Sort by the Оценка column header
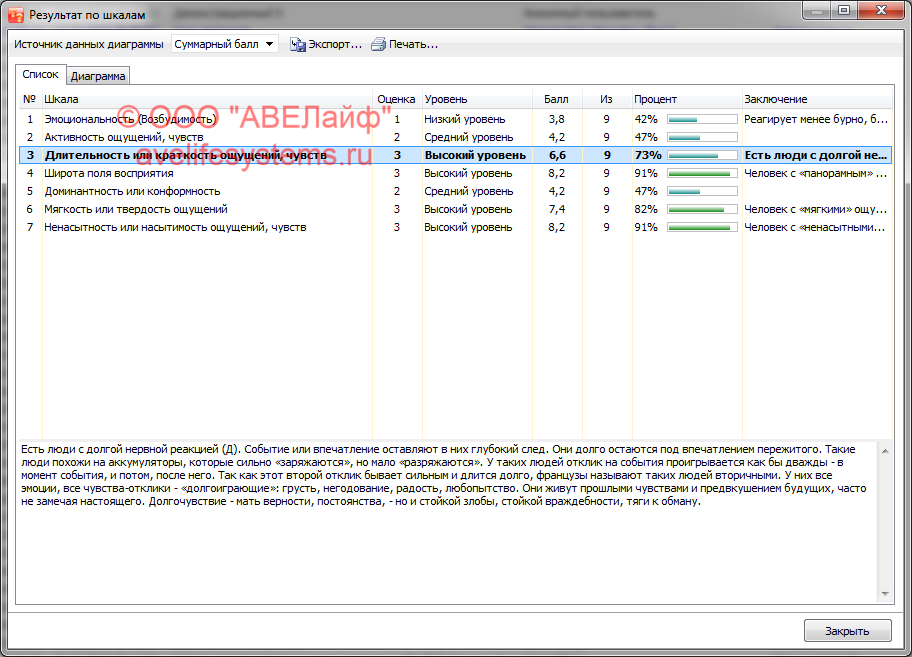Image resolution: width=912 pixels, height=657 pixels. coord(396,99)
